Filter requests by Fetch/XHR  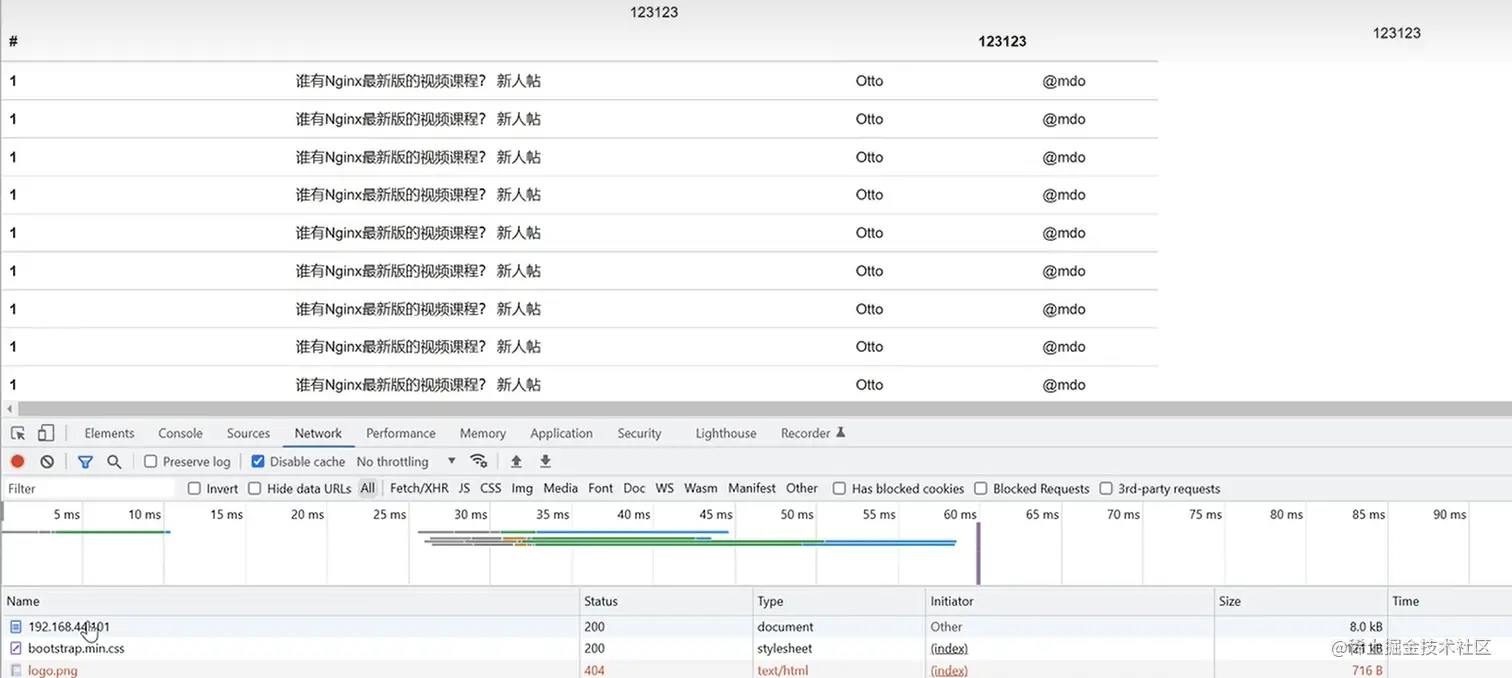pos(419,488)
